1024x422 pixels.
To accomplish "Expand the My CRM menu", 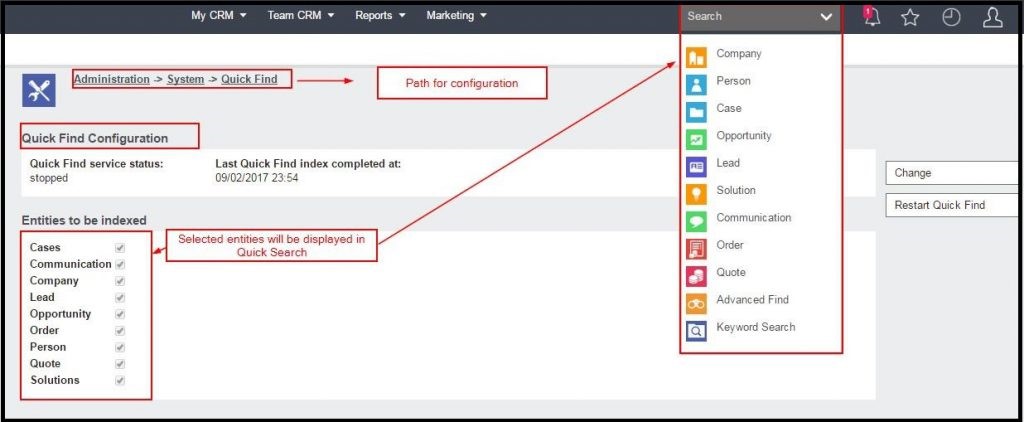I will 219,16.
